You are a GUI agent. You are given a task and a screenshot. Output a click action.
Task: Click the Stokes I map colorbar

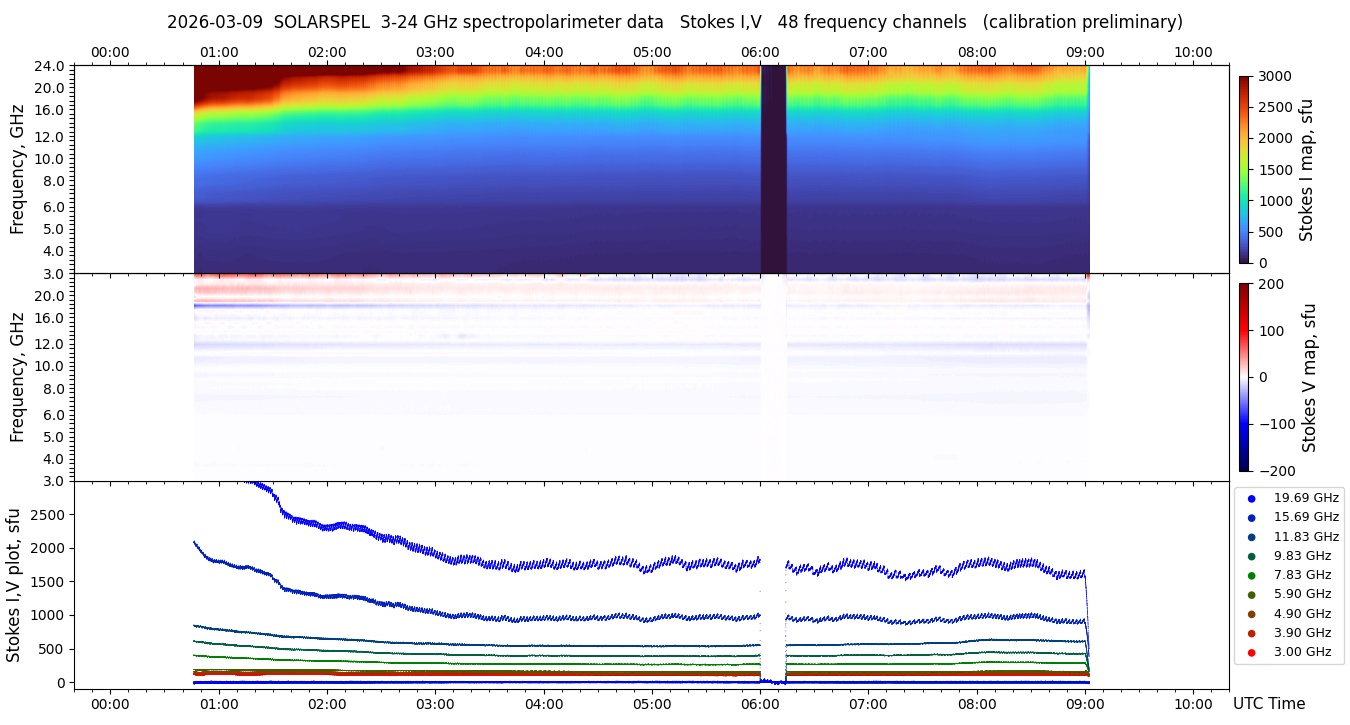[x=1244, y=169]
